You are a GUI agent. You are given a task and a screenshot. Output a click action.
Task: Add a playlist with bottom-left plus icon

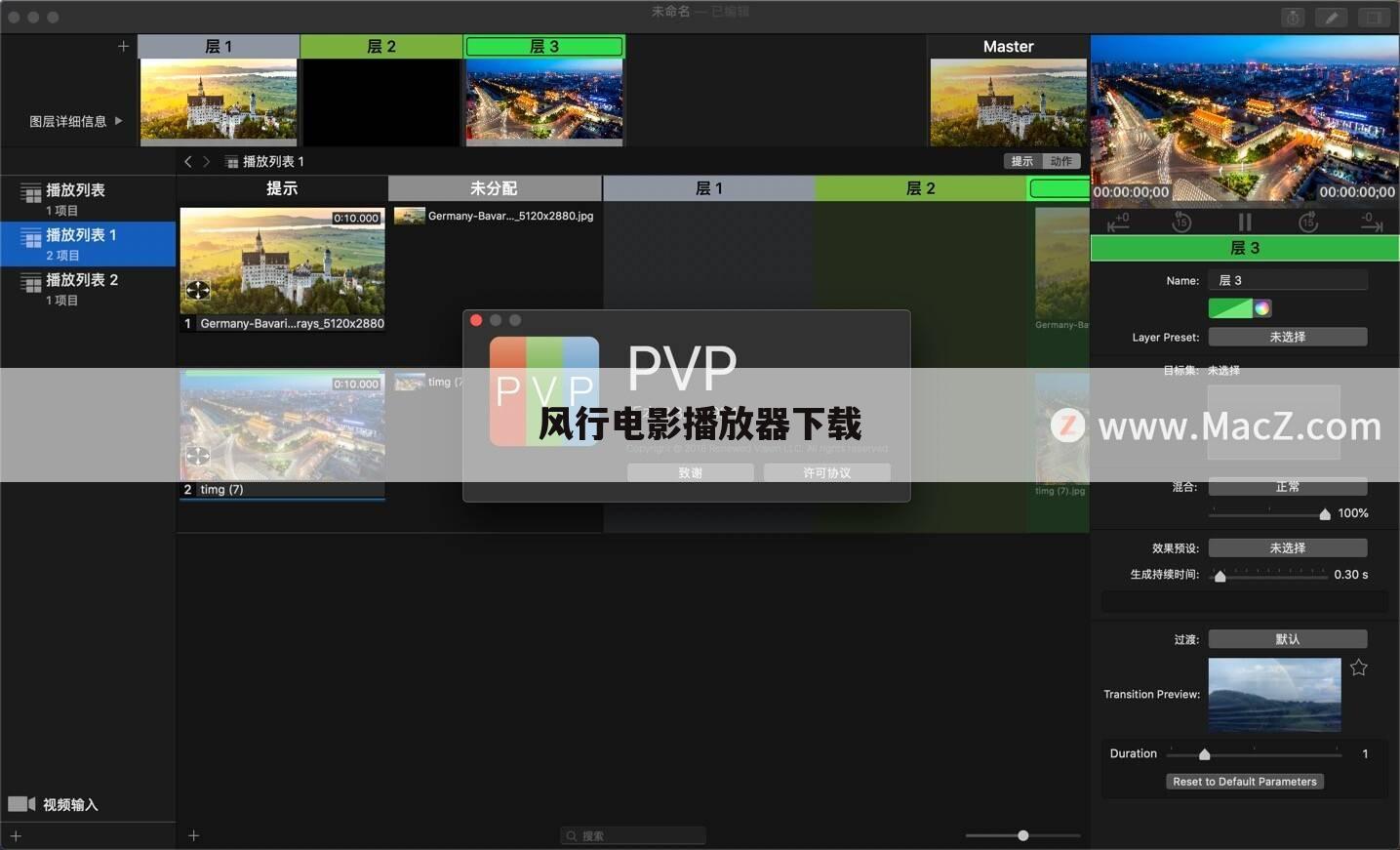[x=16, y=836]
